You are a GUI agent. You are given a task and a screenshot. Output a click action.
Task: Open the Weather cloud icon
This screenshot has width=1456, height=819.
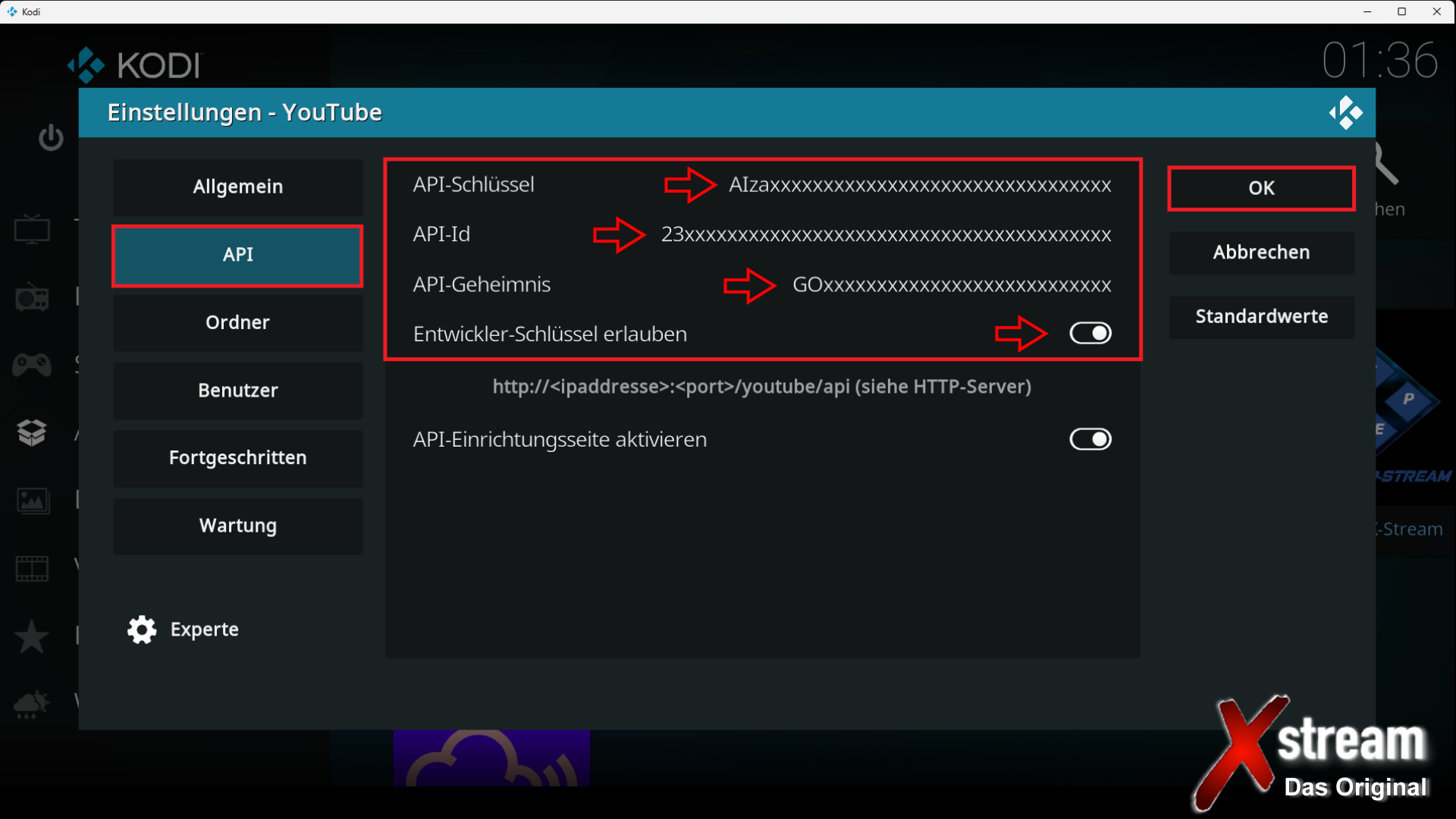coord(32,704)
